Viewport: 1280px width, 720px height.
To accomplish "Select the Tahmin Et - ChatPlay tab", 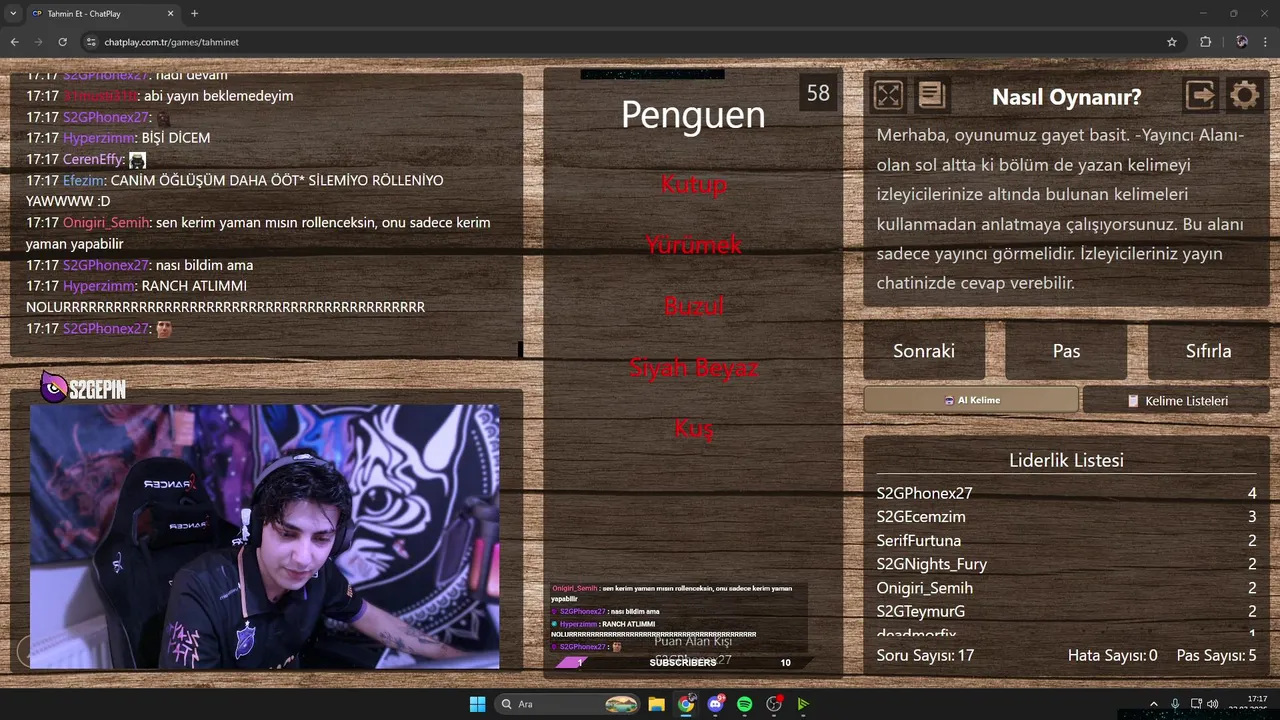I will point(102,13).
